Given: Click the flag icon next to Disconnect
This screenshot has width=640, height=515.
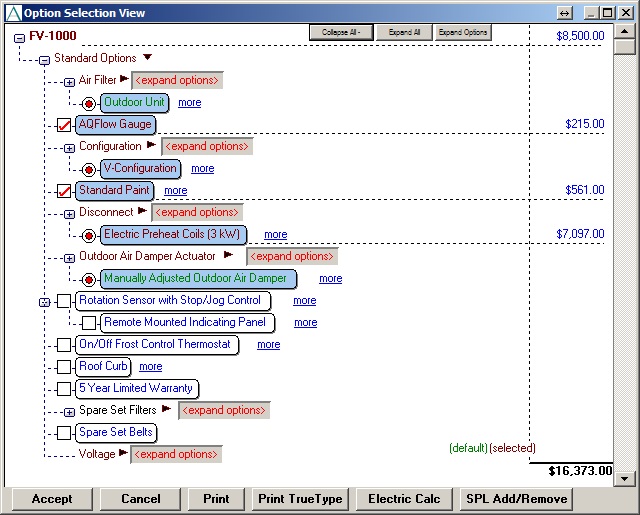Looking at the screenshot, I should point(144,211).
